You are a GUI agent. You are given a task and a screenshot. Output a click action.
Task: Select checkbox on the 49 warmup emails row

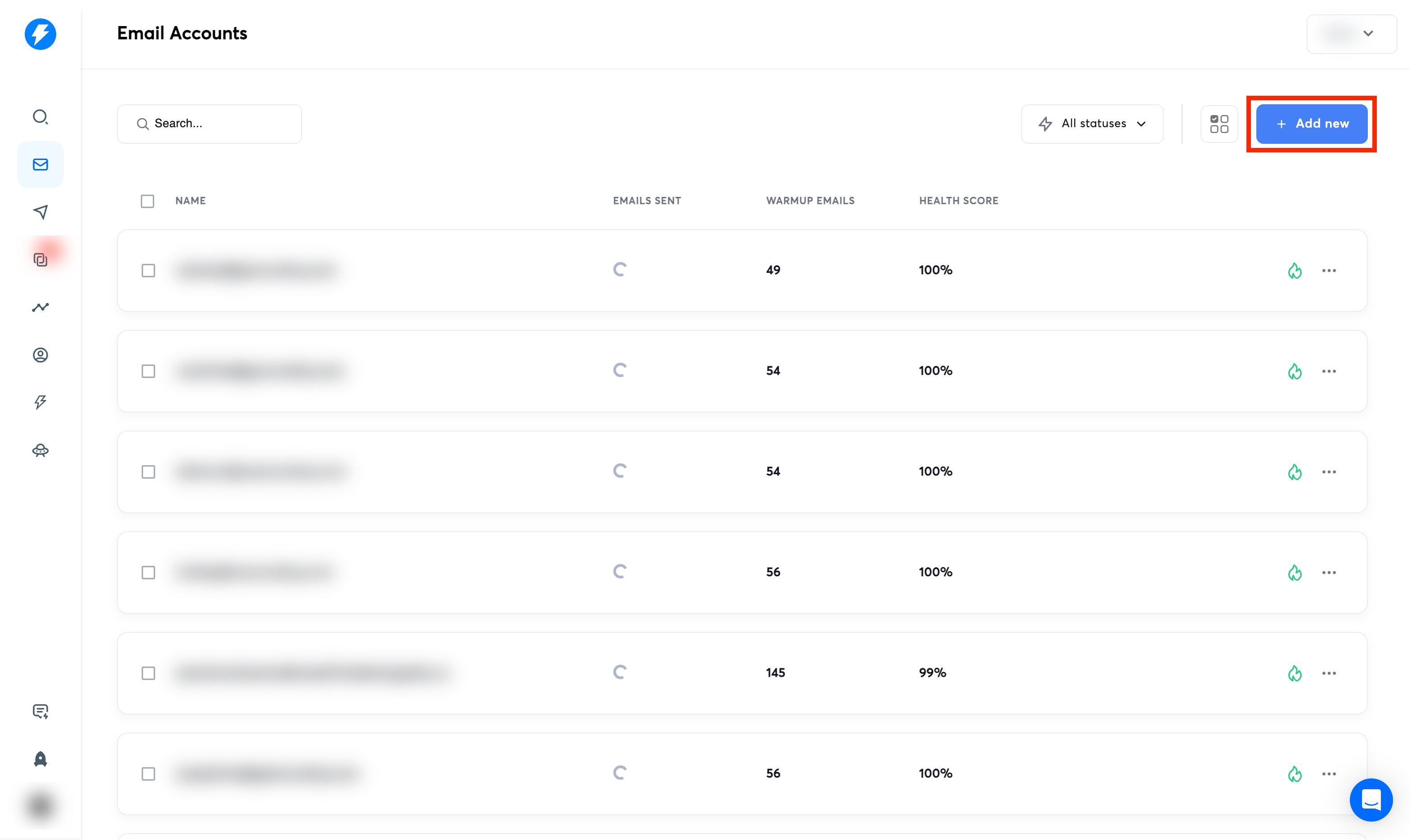pos(148,271)
